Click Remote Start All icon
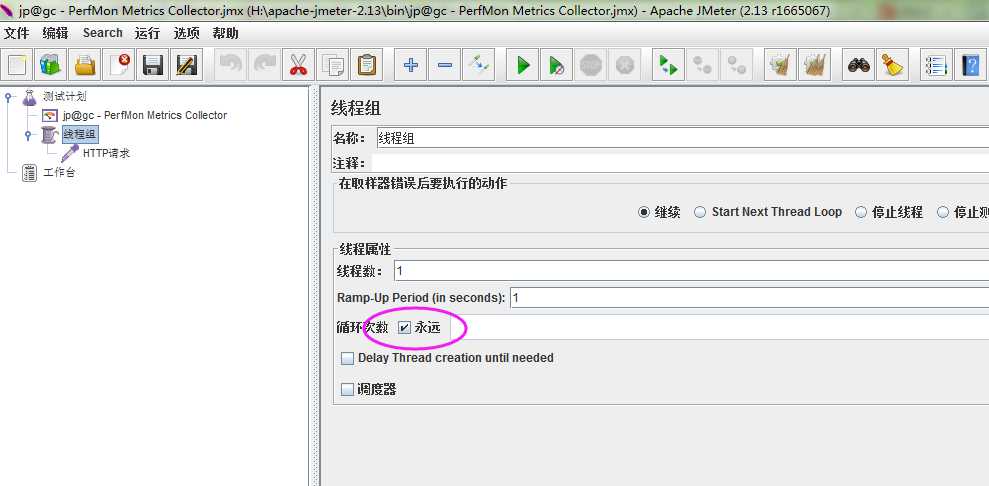This screenshot has height=486, width=989. point(668,65)
